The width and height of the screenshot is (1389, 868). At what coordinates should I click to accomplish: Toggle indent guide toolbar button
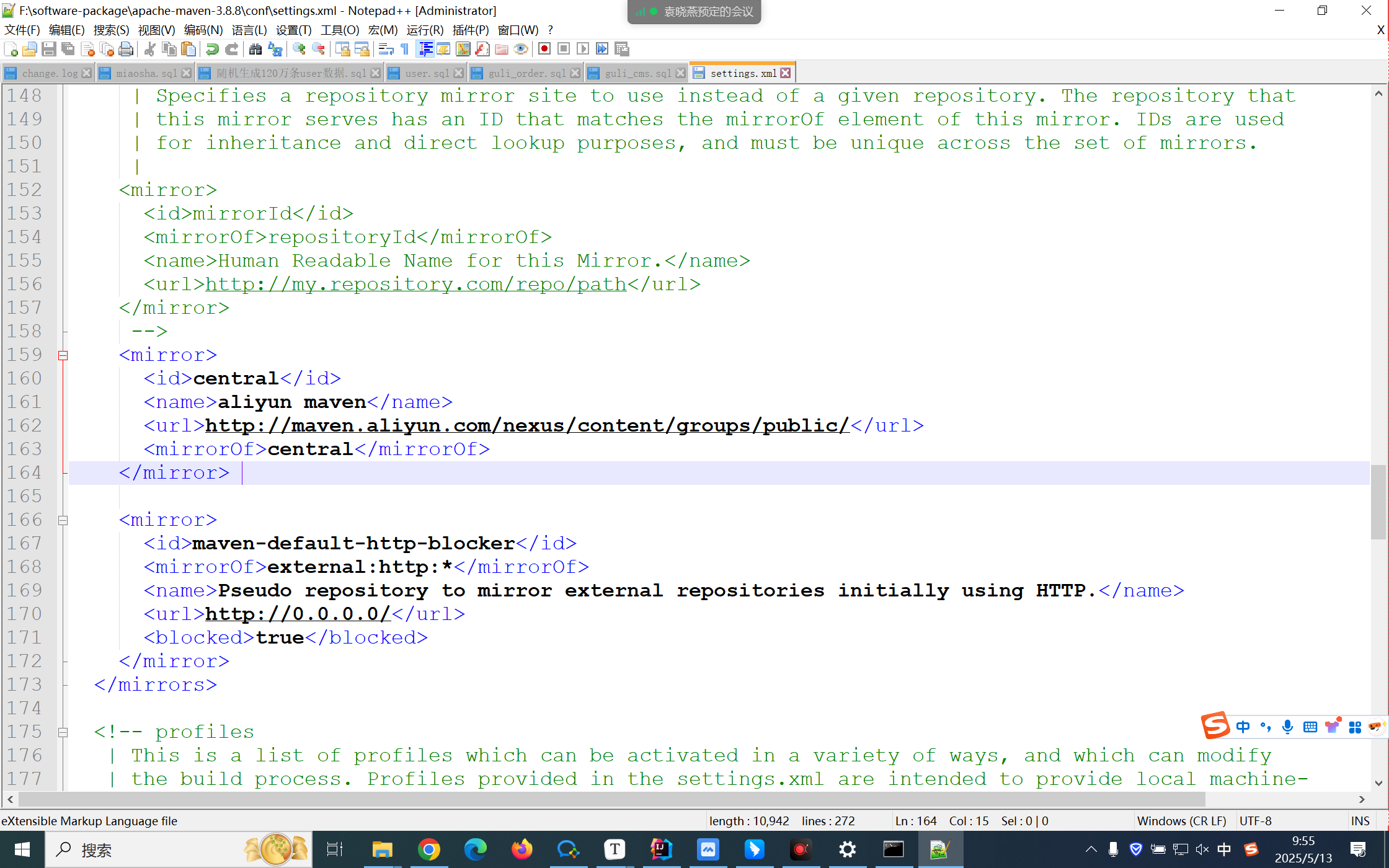coord(425,49)
